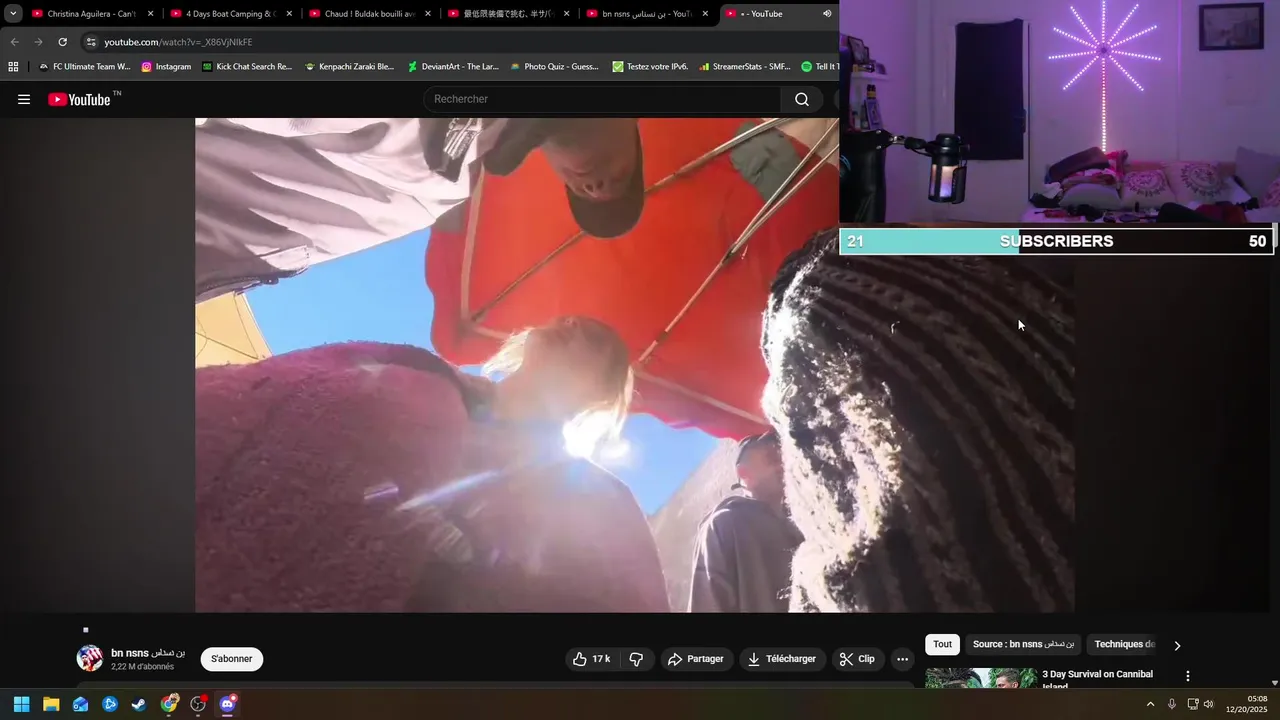
Task: View site information icon in address bar
Action: tap(91, 42)
